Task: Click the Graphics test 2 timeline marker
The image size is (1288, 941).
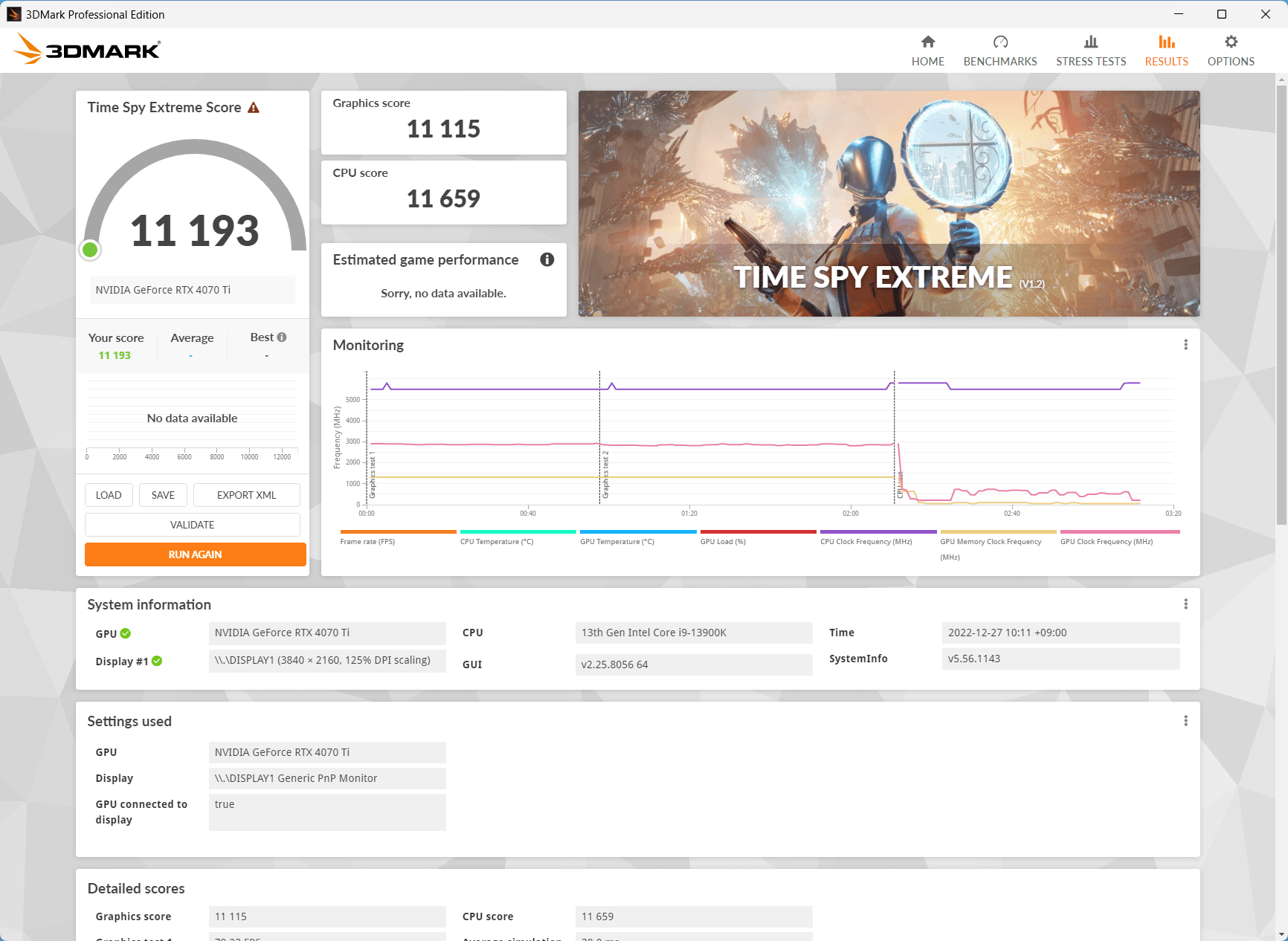Action: (x=605, y=474)
